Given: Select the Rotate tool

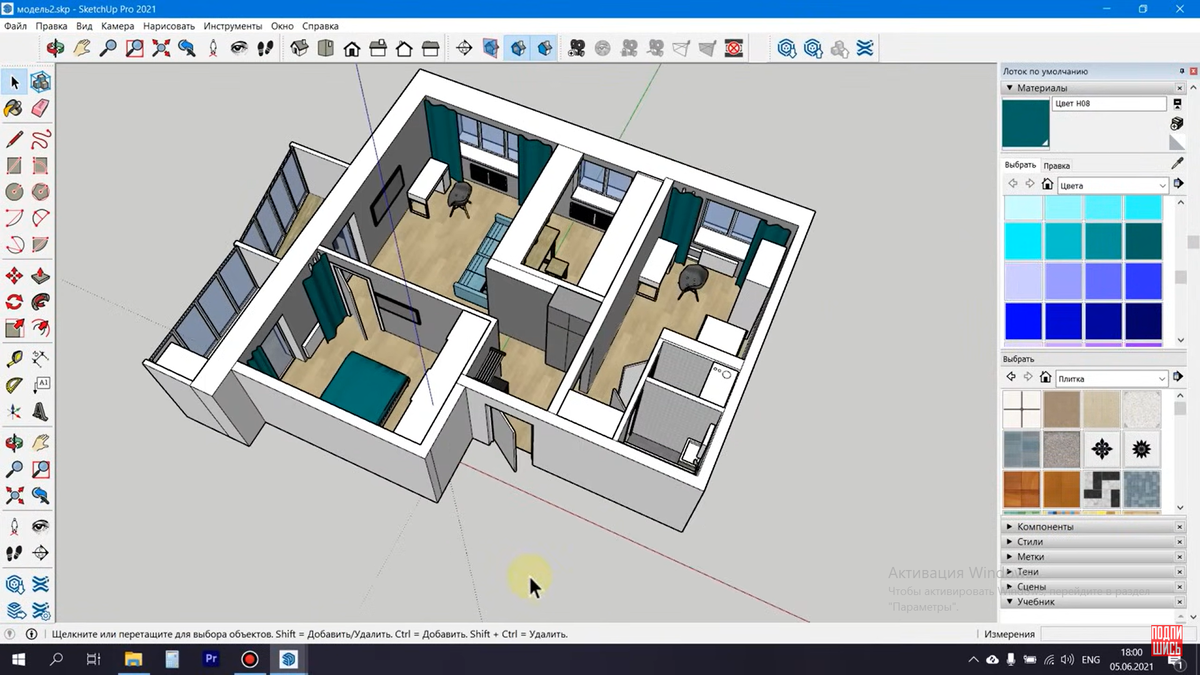Looking at the screenshot, I should tap(15, 302).
